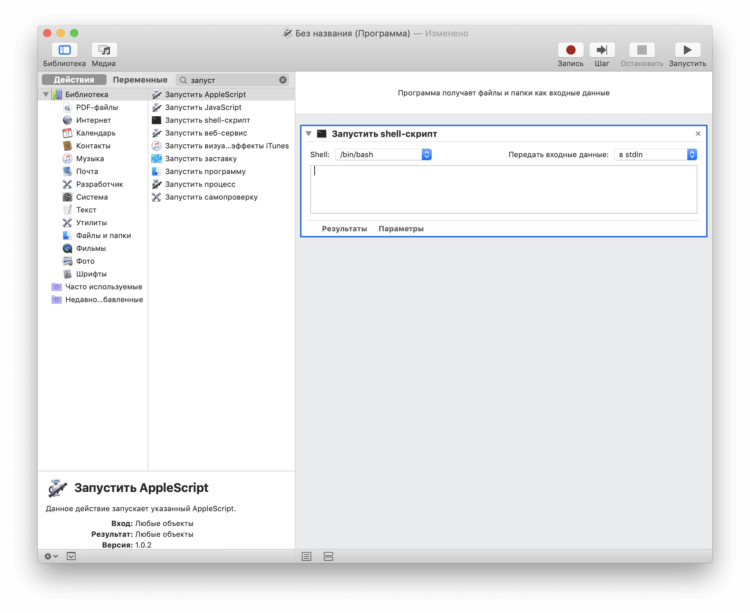The width and height of the screenshot is (750, 613).
Task: Select Утилиты category
Action: pyautogui.click(x=91, y=223)
